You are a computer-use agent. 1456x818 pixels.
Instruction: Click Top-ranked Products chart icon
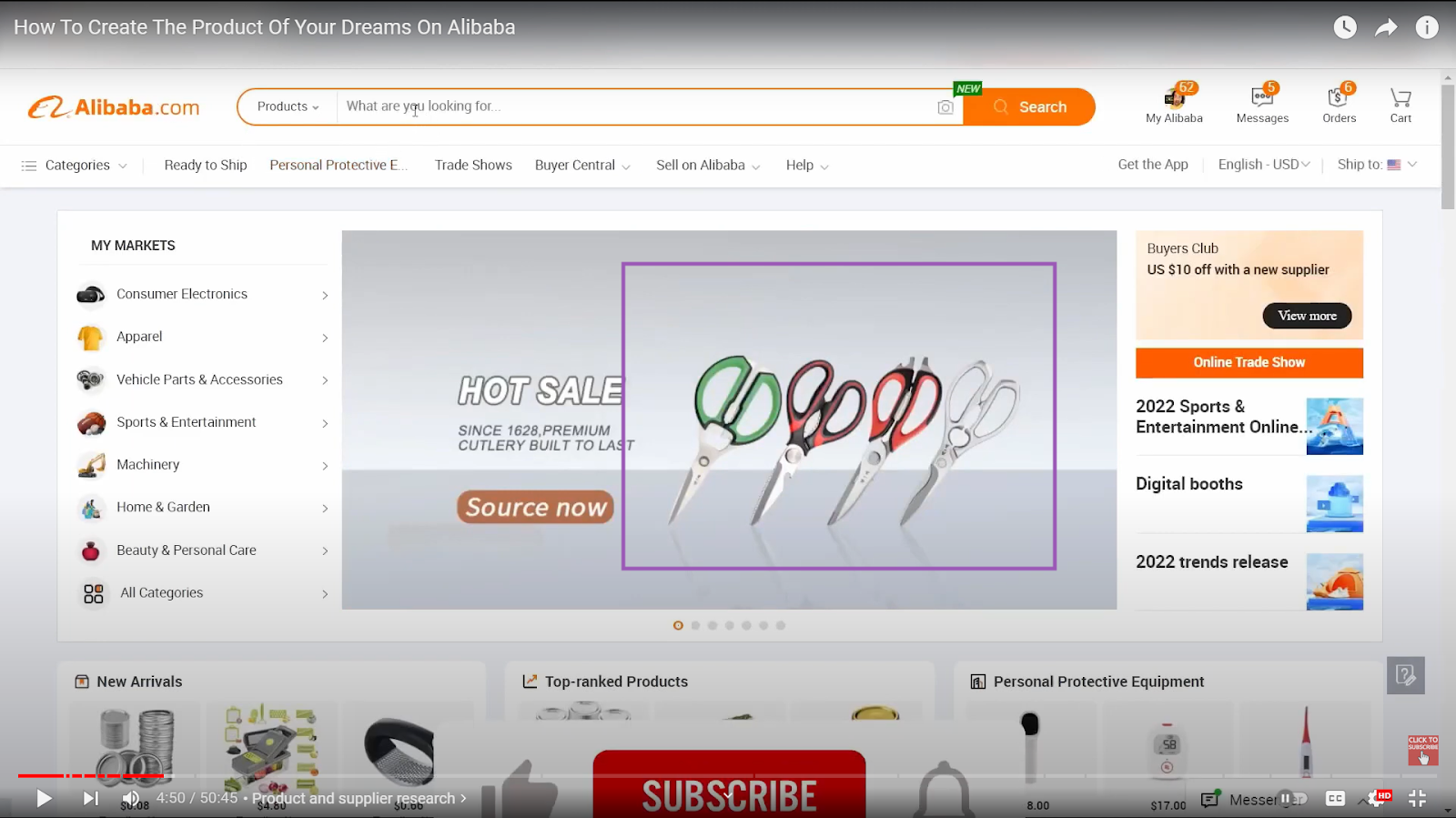pyautogui.click(x=530, y=682)
